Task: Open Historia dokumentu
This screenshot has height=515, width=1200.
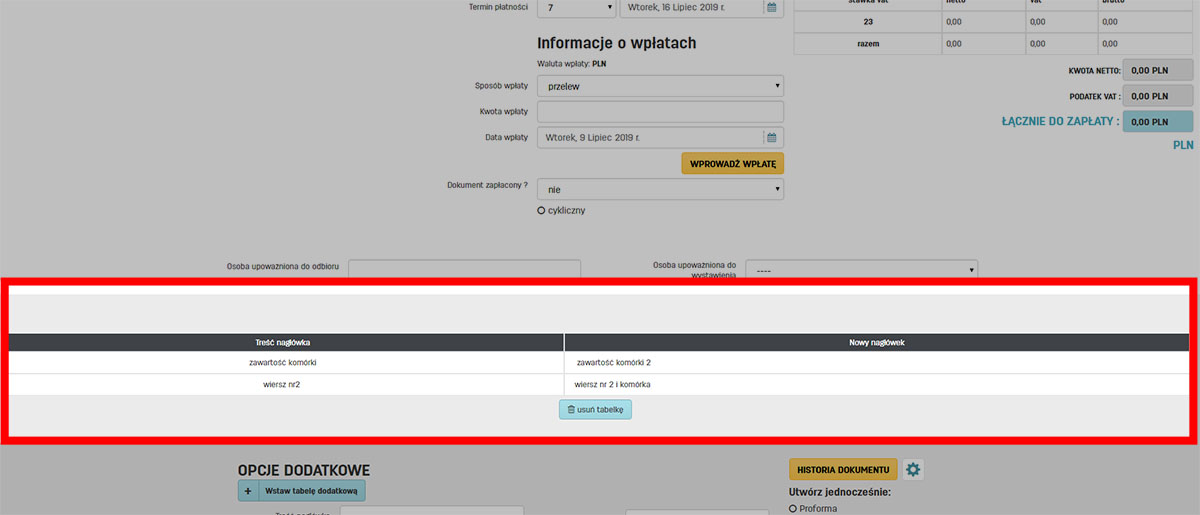Action: coord(843,470)
